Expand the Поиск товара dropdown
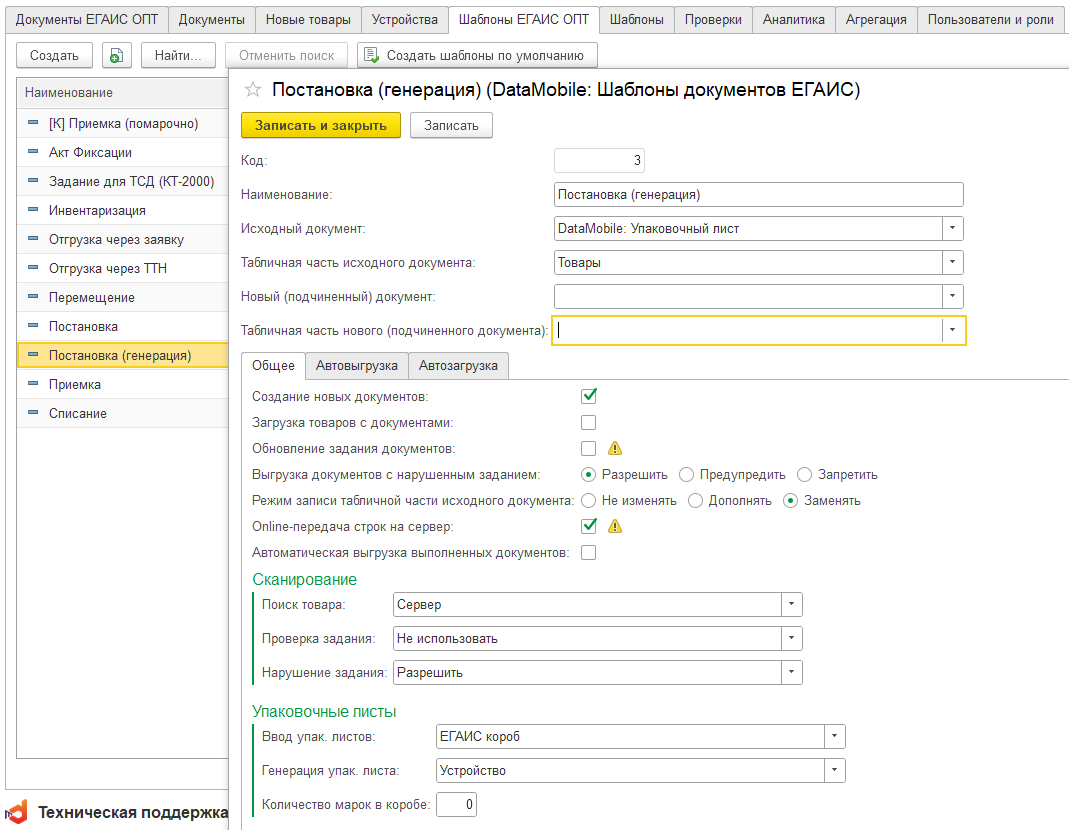 (x=792, y=604)
